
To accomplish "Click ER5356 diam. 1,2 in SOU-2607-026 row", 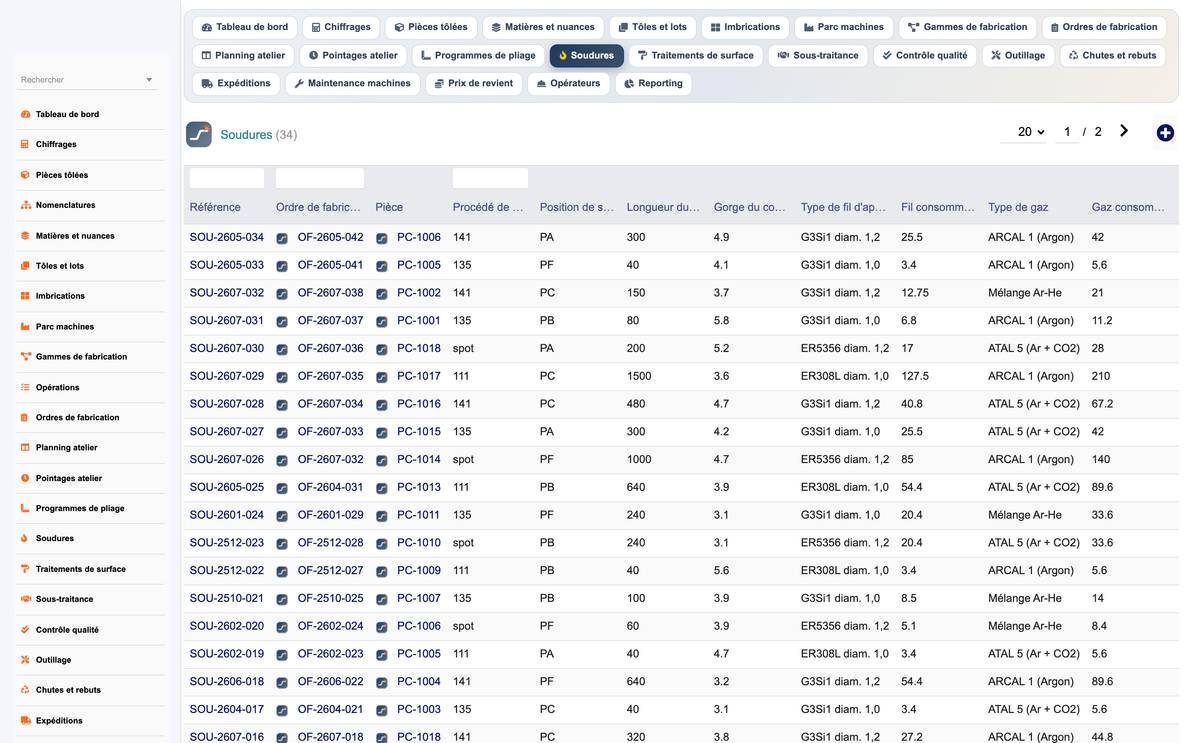I will [845, 460].
